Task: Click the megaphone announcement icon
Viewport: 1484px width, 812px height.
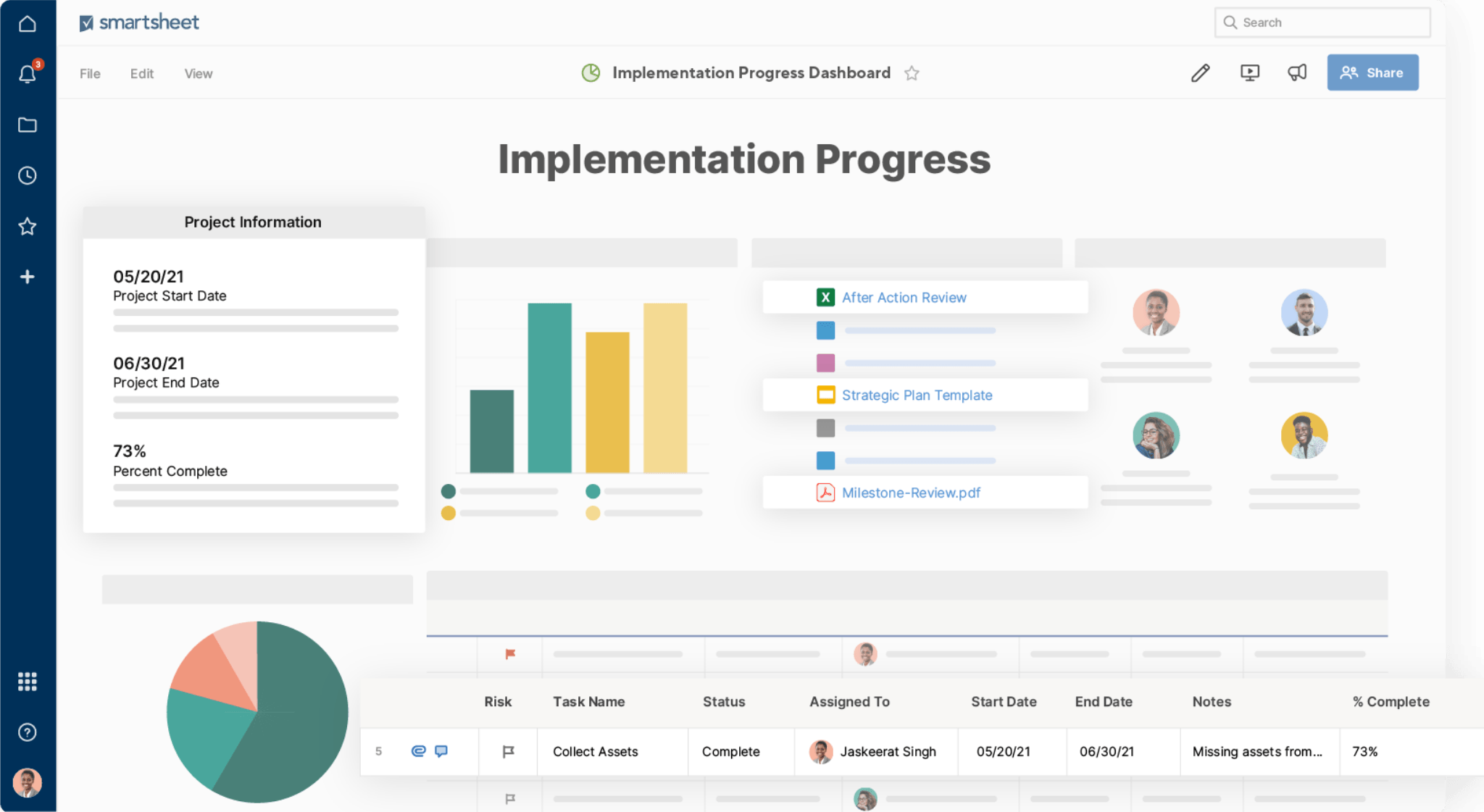Action: pos(1296,72)
